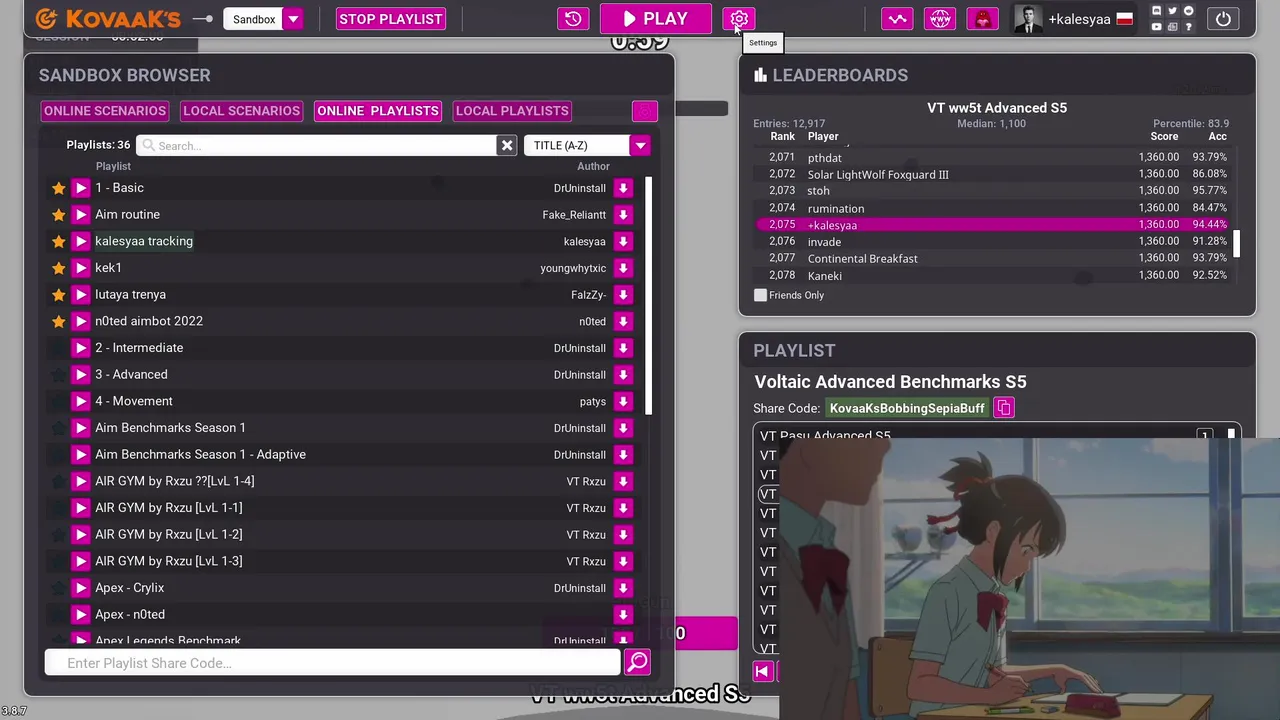This screenshot has width=1280, height=720.
Task: Download the 'kek1' playlist
Action: [623, 268]
